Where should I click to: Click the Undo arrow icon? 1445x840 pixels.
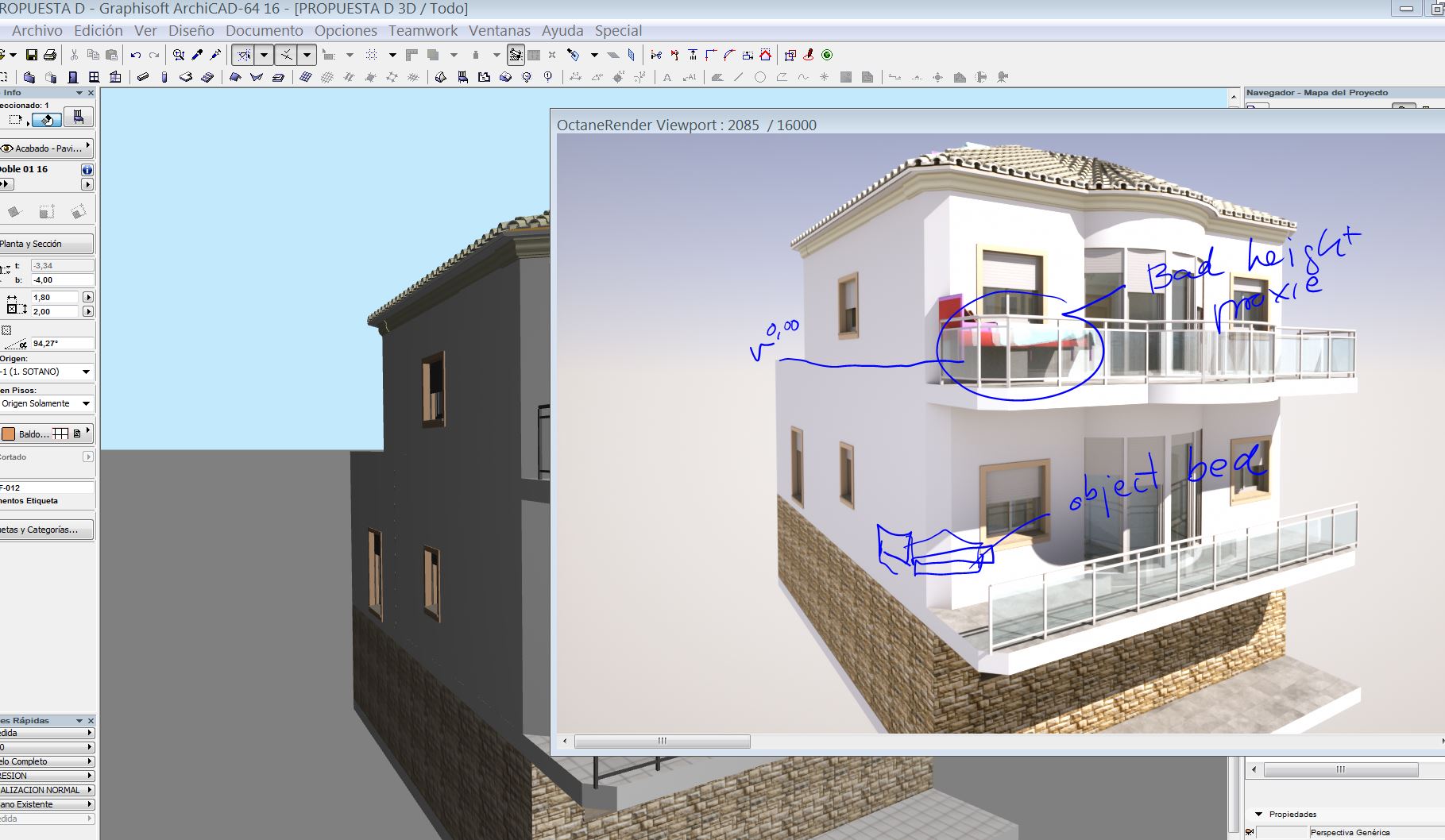(135, 55)
